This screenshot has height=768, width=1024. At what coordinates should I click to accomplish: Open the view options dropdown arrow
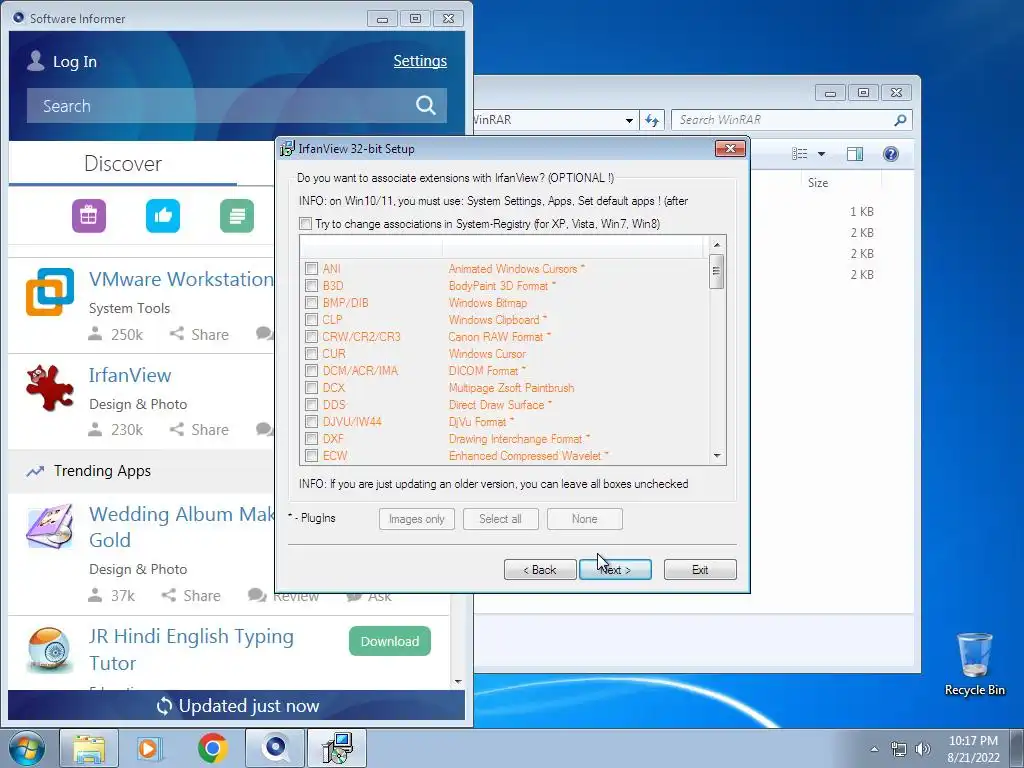click(x=822, y=153)
